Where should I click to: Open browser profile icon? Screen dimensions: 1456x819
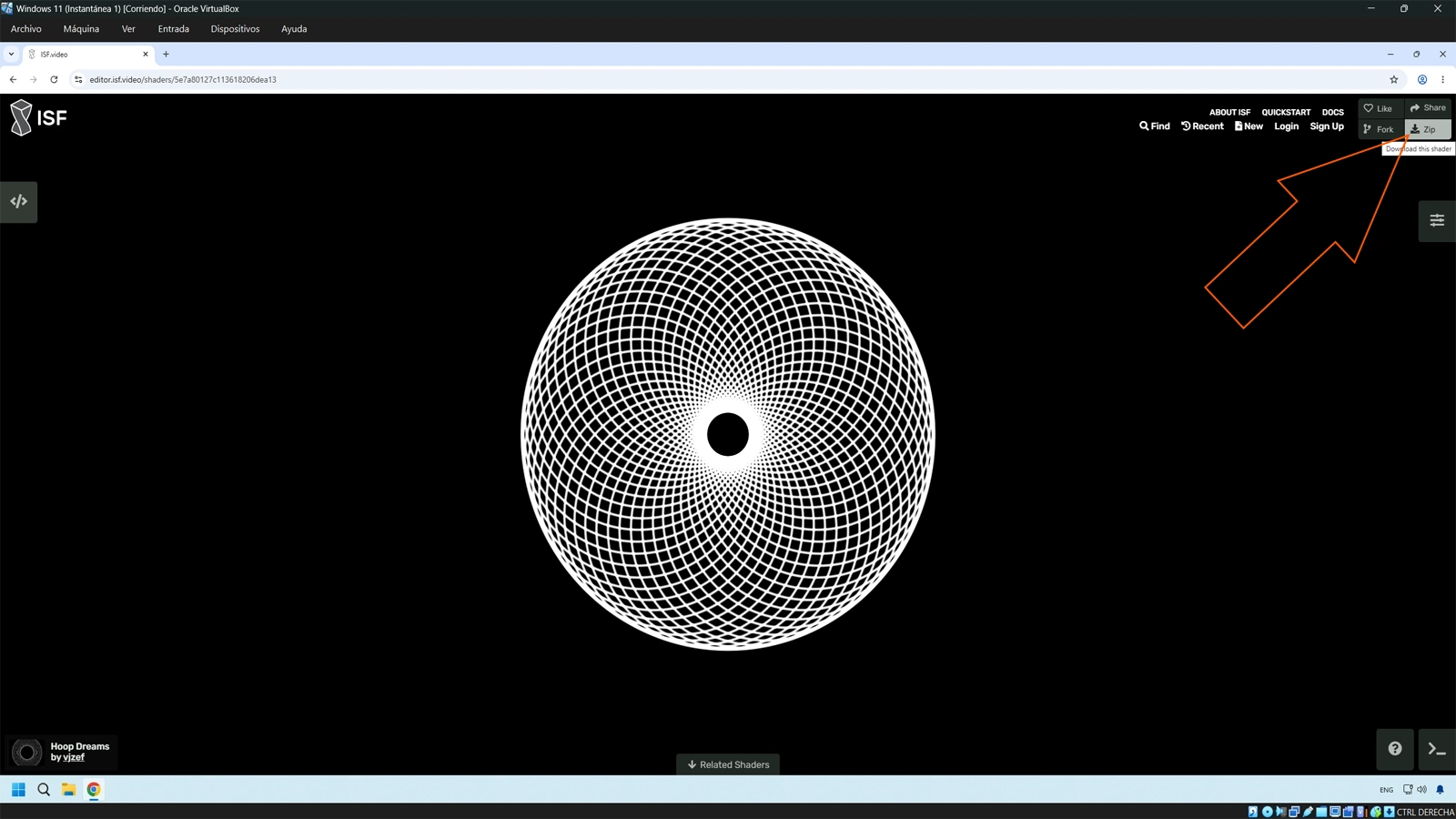1422,79
